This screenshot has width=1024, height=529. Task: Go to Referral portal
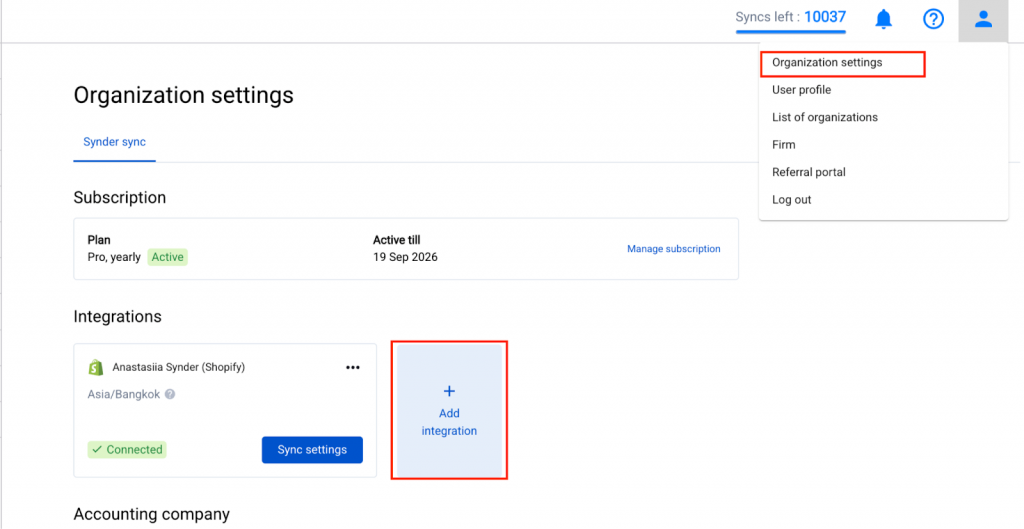pos(808,172)
